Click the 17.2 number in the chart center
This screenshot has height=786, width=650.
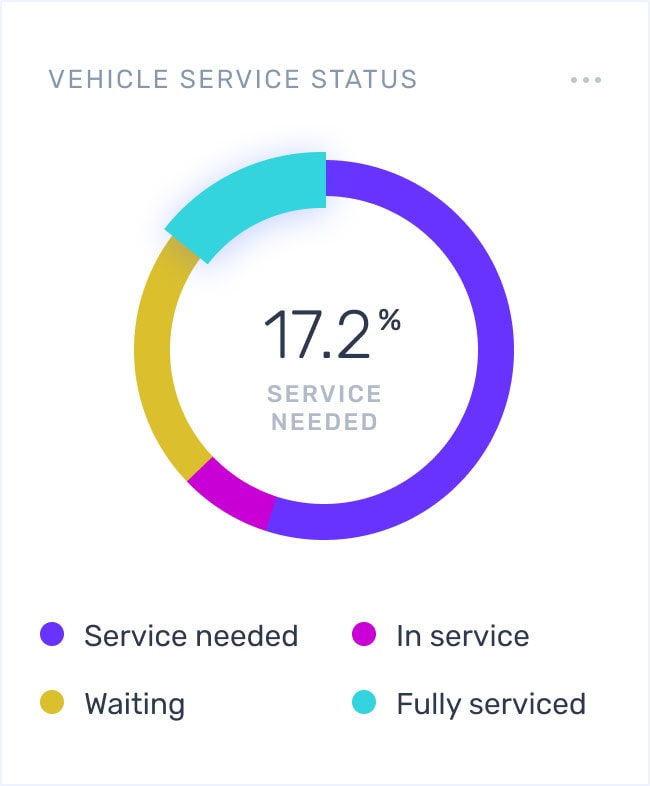[317, 335]
